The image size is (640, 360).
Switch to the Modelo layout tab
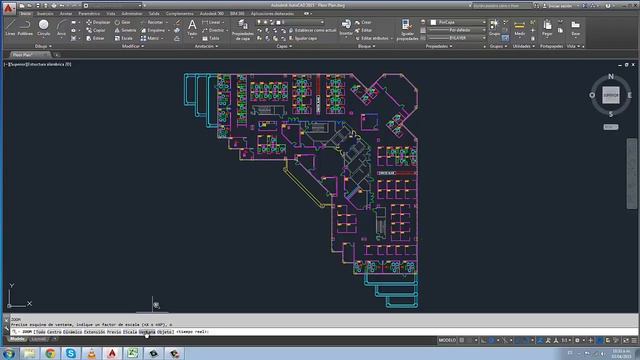pos(17,339)
